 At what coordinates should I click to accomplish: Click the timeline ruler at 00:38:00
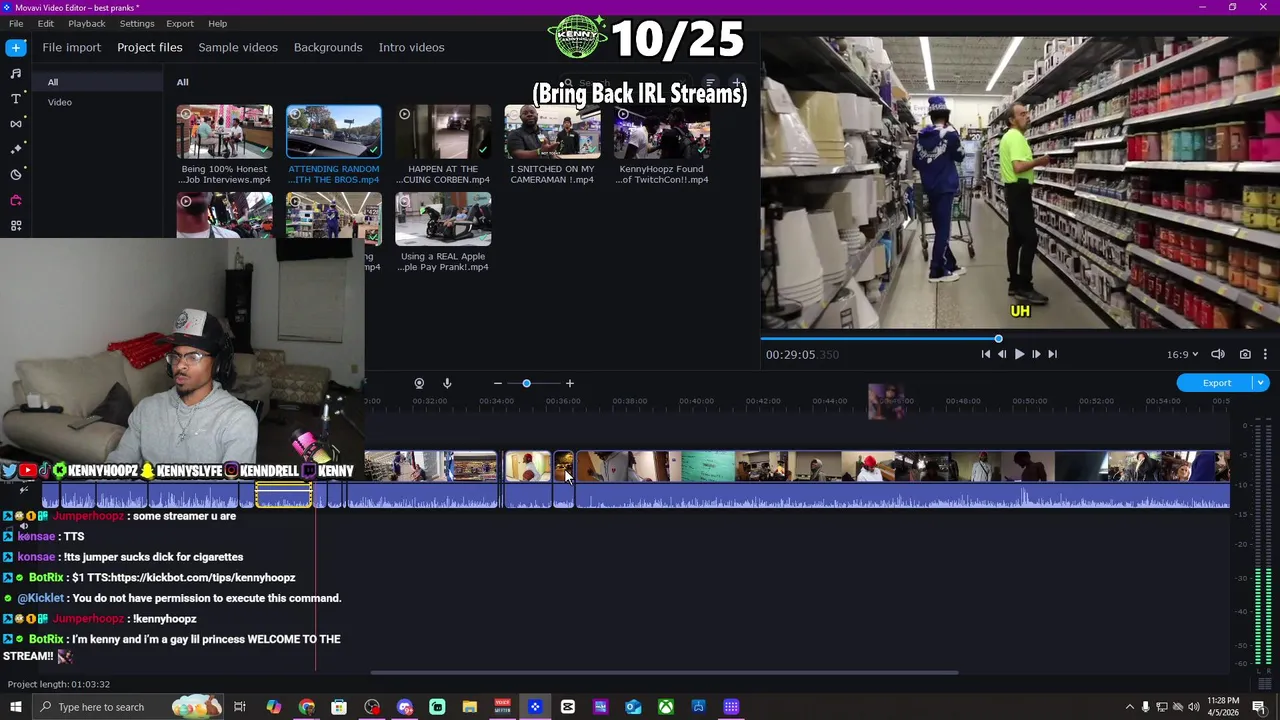coord(629,401)
